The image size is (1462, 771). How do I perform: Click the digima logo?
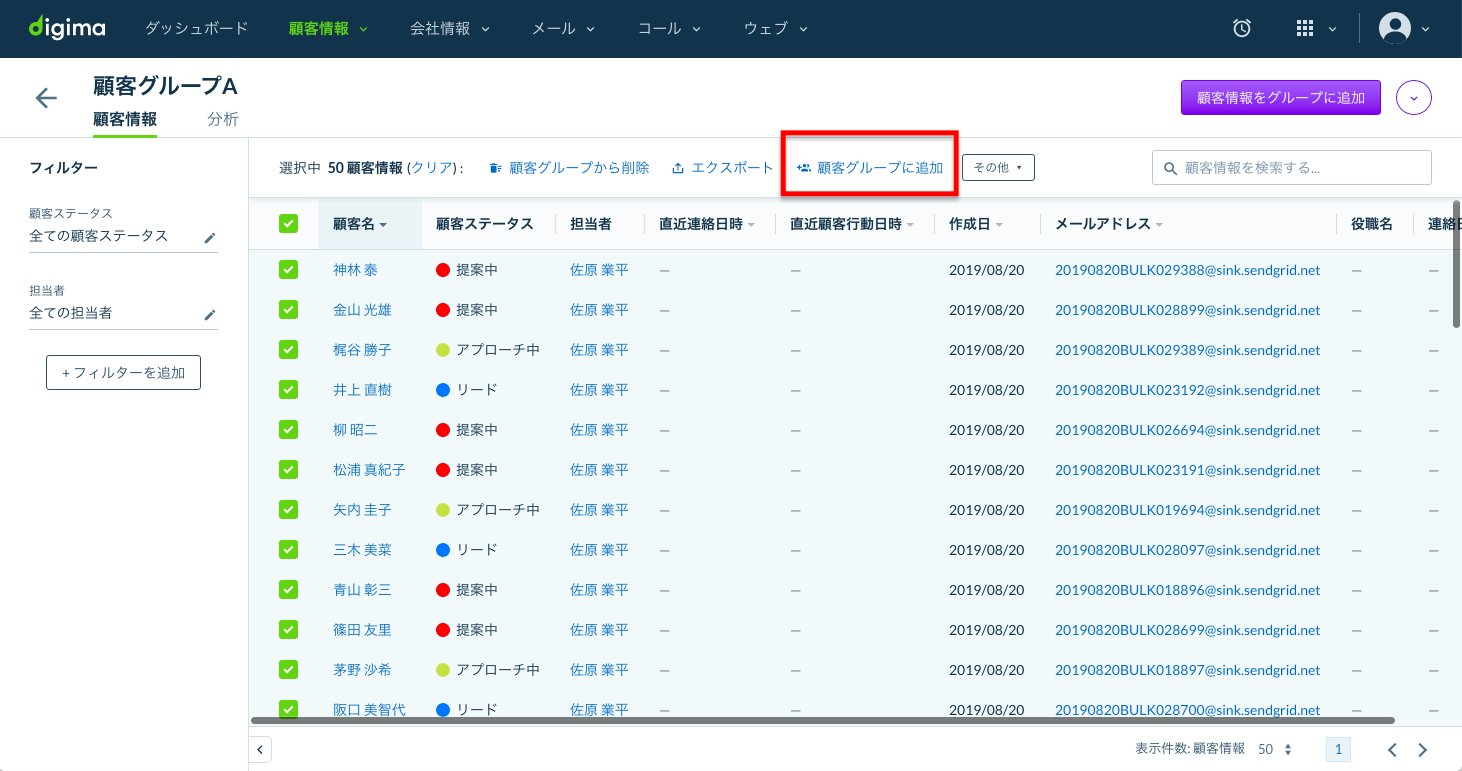[67, 28]
